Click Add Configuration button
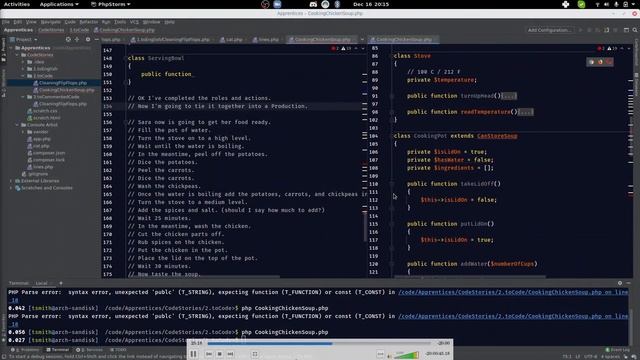 [x=549, y=30]
